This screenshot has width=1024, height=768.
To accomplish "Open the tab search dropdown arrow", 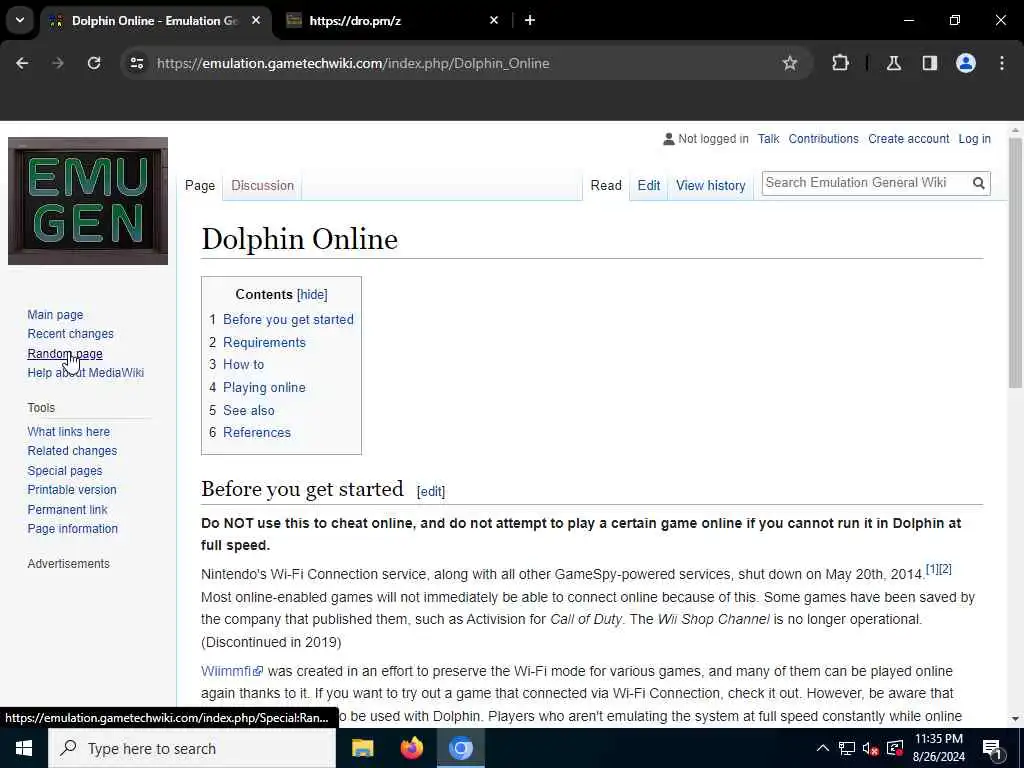I will (20, 20).
